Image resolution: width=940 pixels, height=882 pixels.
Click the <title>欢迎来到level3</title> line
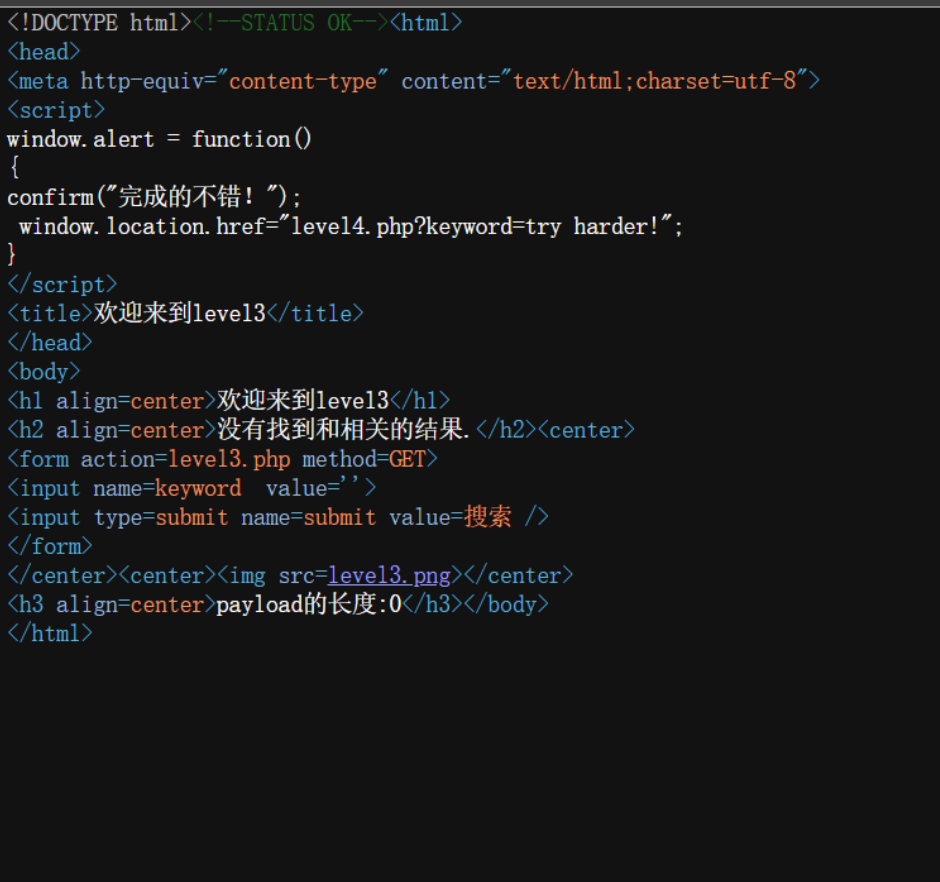point(185,313)
